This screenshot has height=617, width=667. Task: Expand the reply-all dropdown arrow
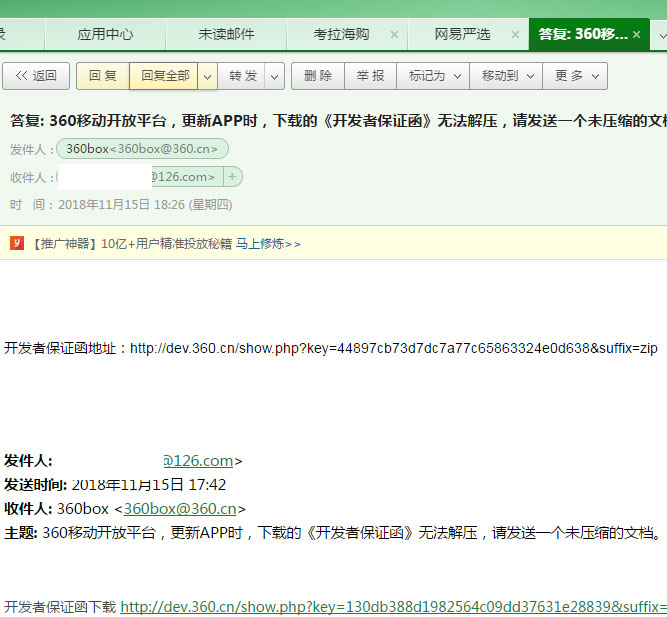coord(208,76)
